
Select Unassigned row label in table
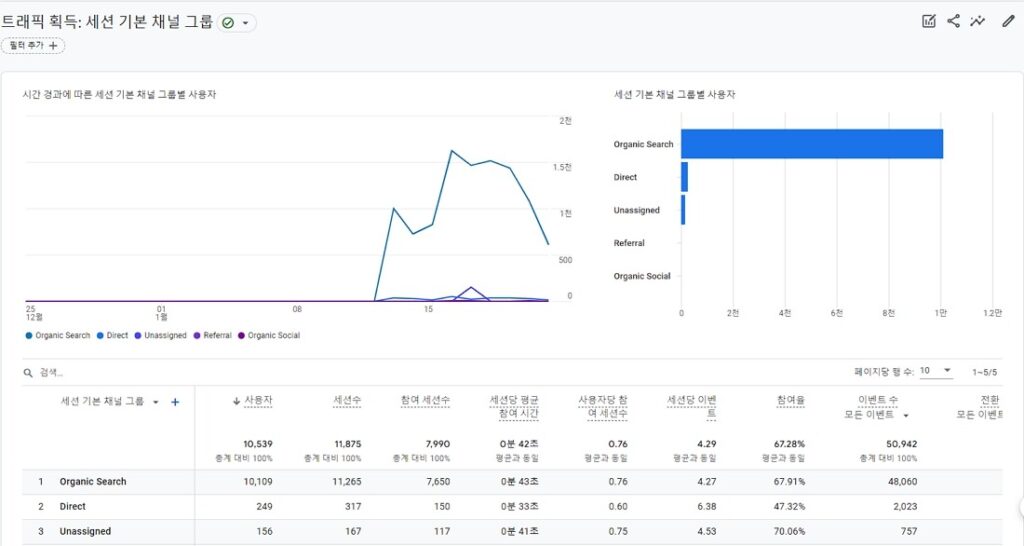(x=85, y=532)
